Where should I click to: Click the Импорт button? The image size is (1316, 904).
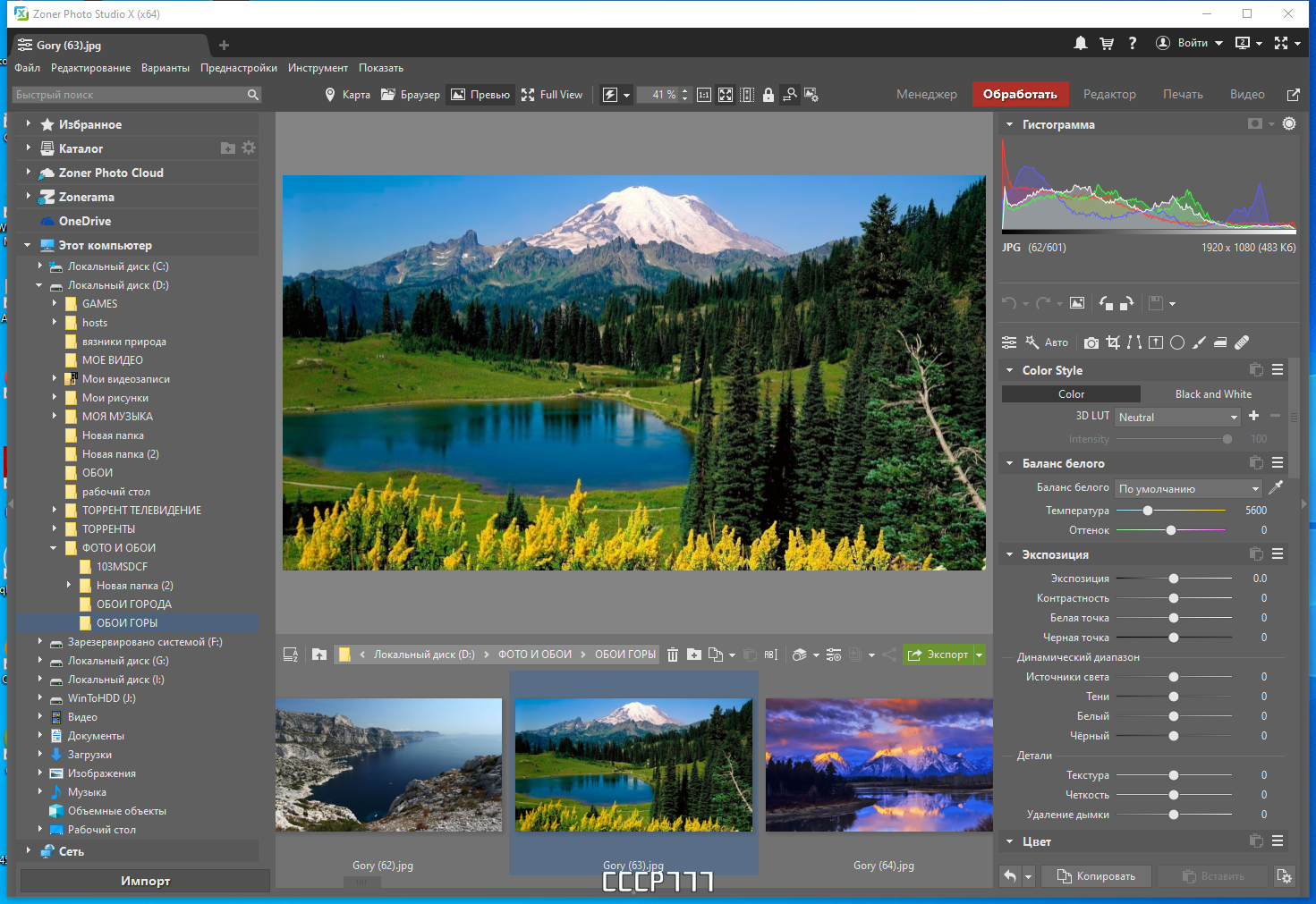145,881
